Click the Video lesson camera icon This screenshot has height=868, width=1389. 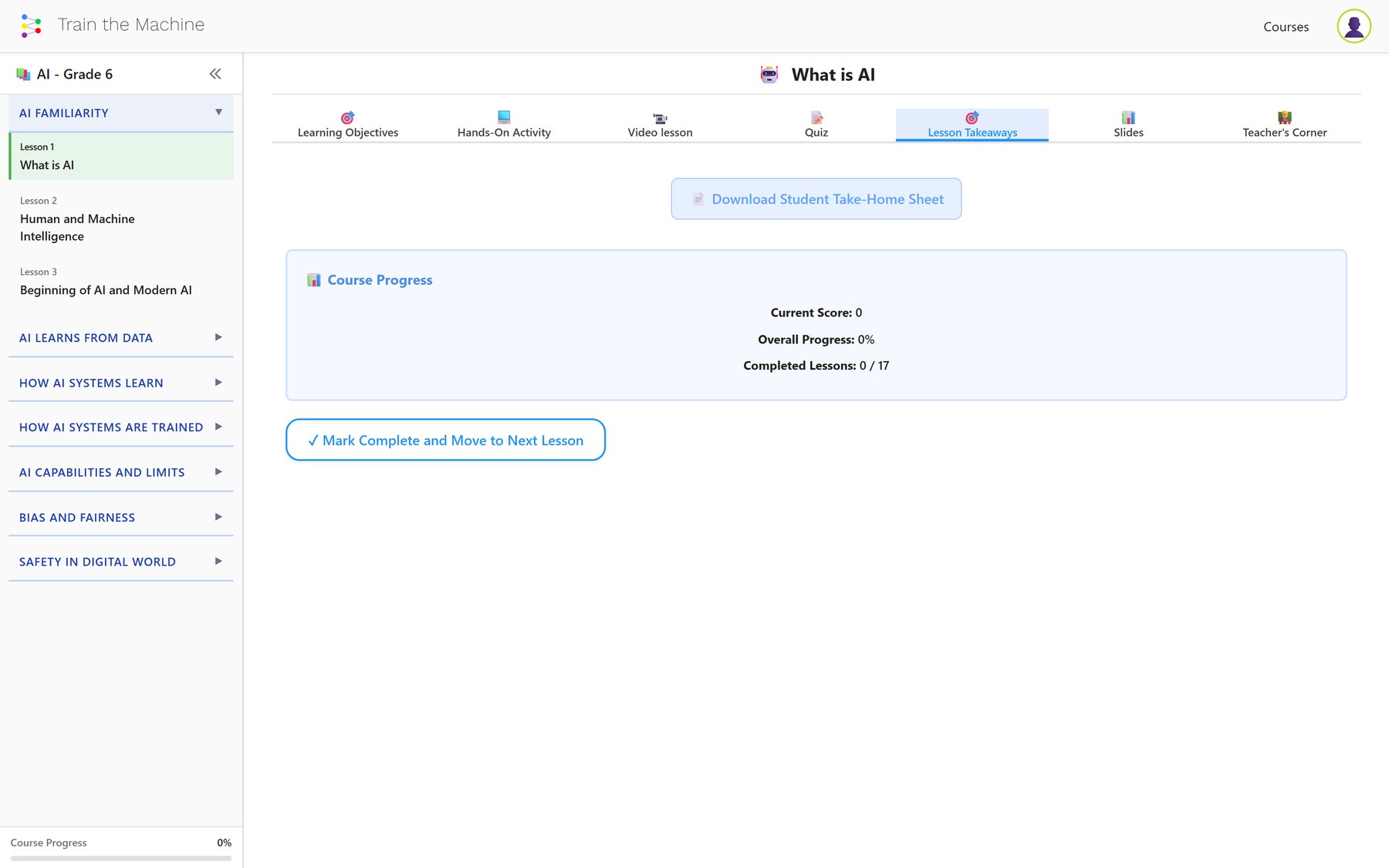tap(660, 117)
